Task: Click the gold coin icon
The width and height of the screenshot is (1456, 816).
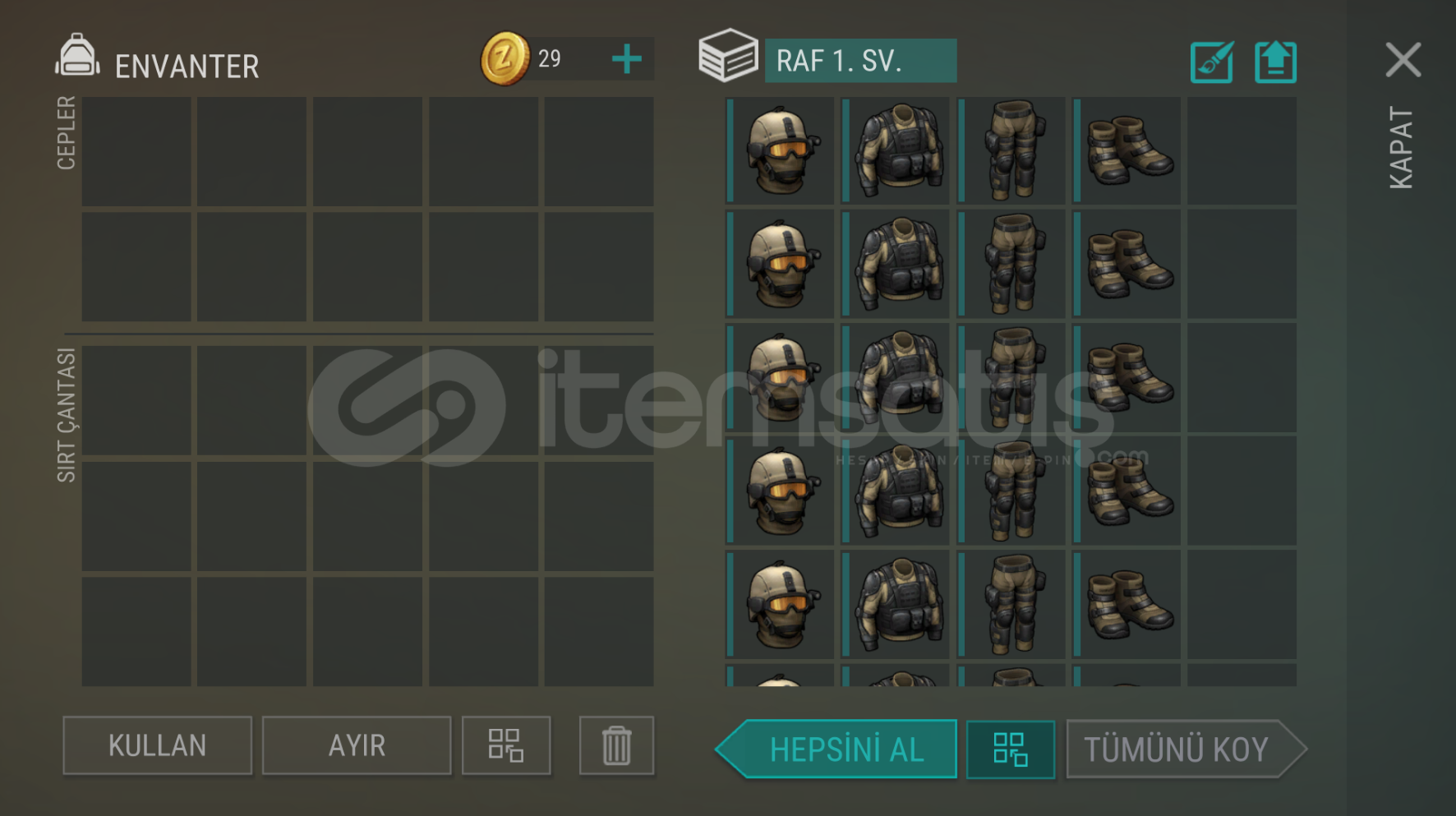Action: pyautogui.click(x=505, y=59)
